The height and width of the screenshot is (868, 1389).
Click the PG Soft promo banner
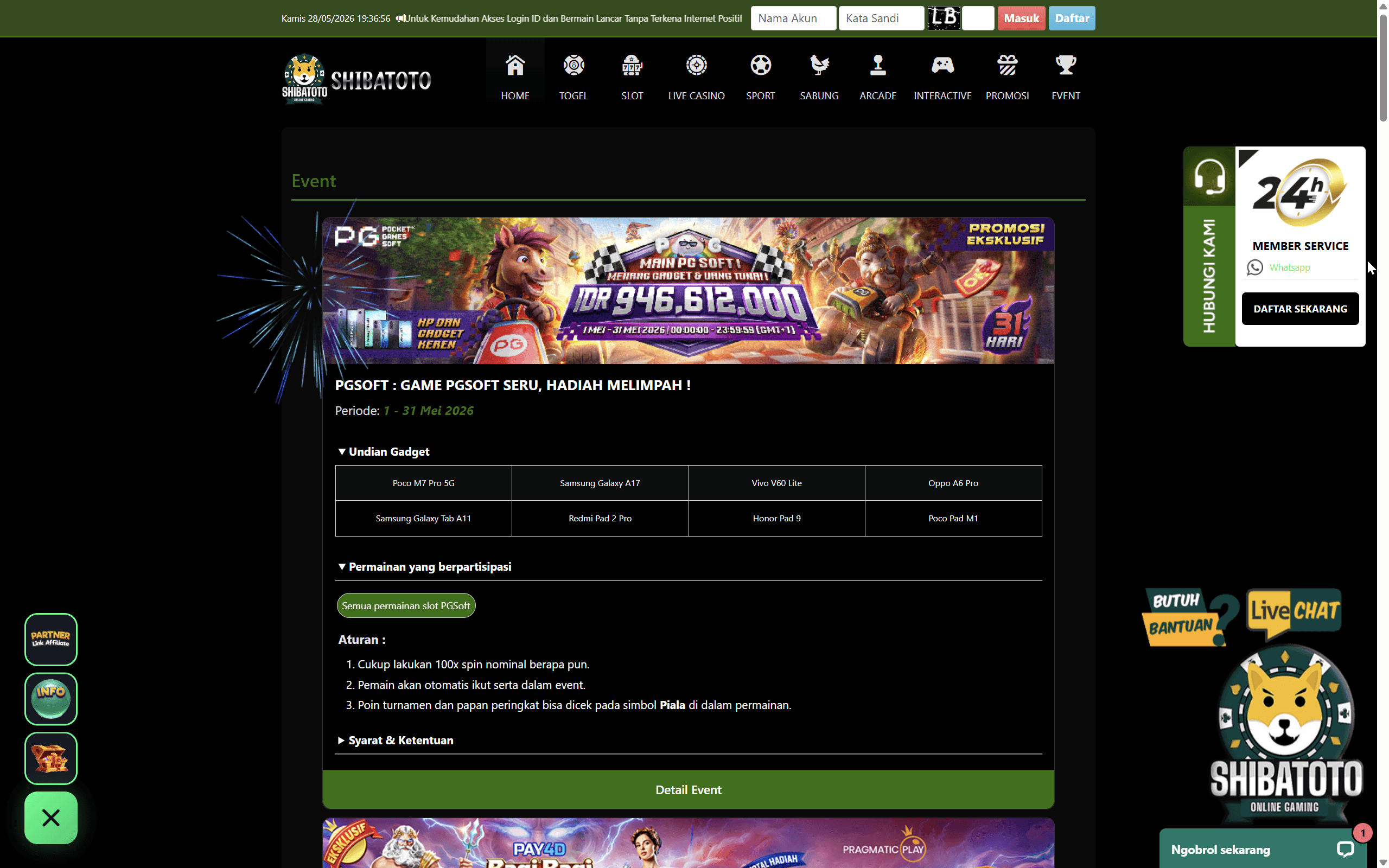pos(688,290)
